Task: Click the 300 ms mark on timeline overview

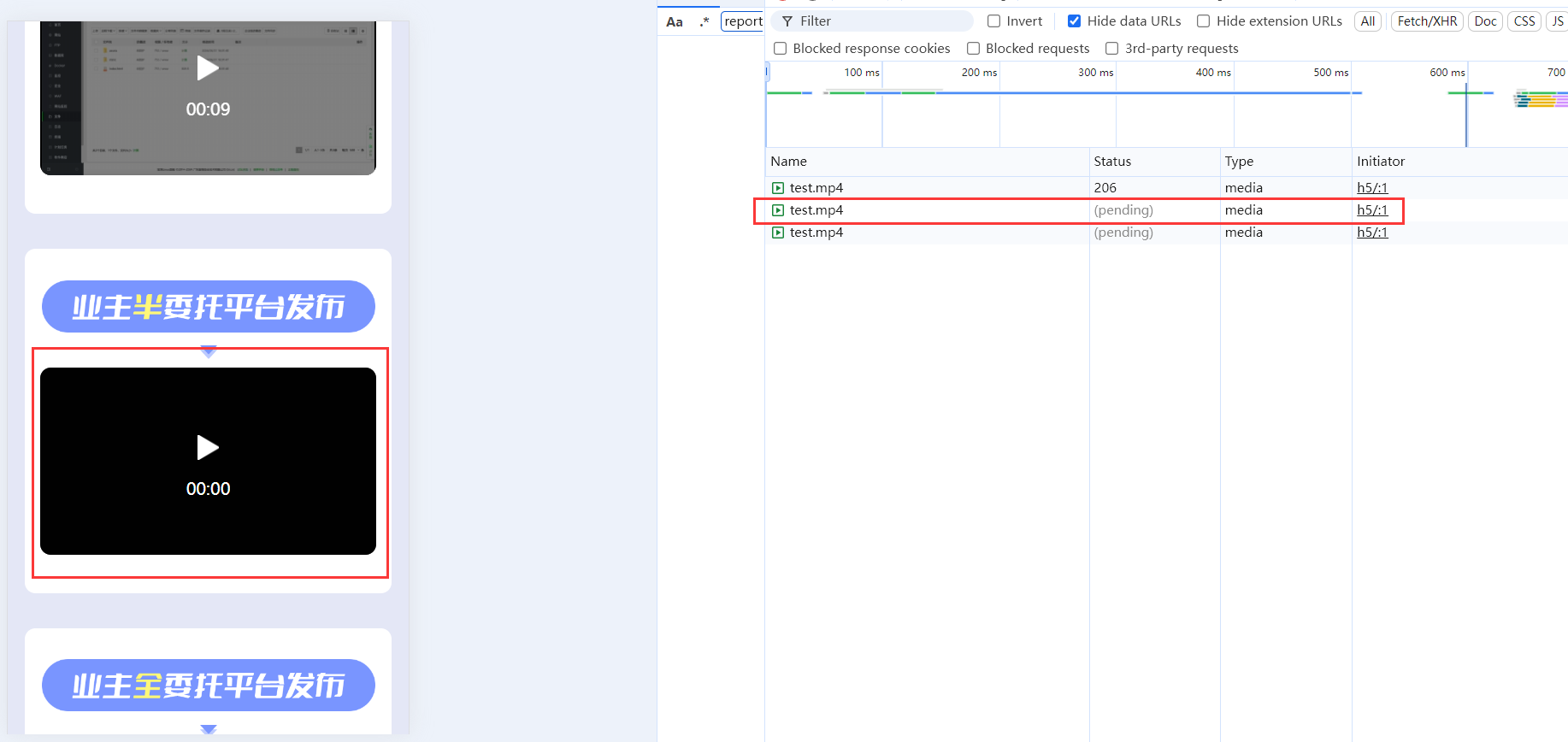Action: (1095, 73)
